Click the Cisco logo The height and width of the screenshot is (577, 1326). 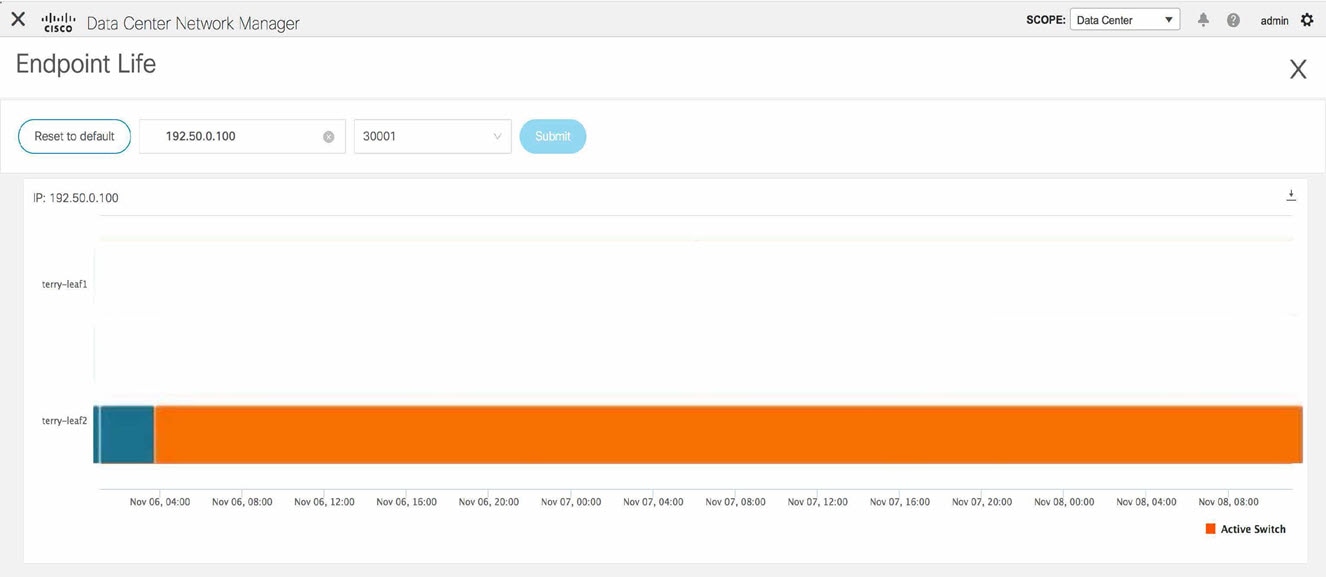59,22
